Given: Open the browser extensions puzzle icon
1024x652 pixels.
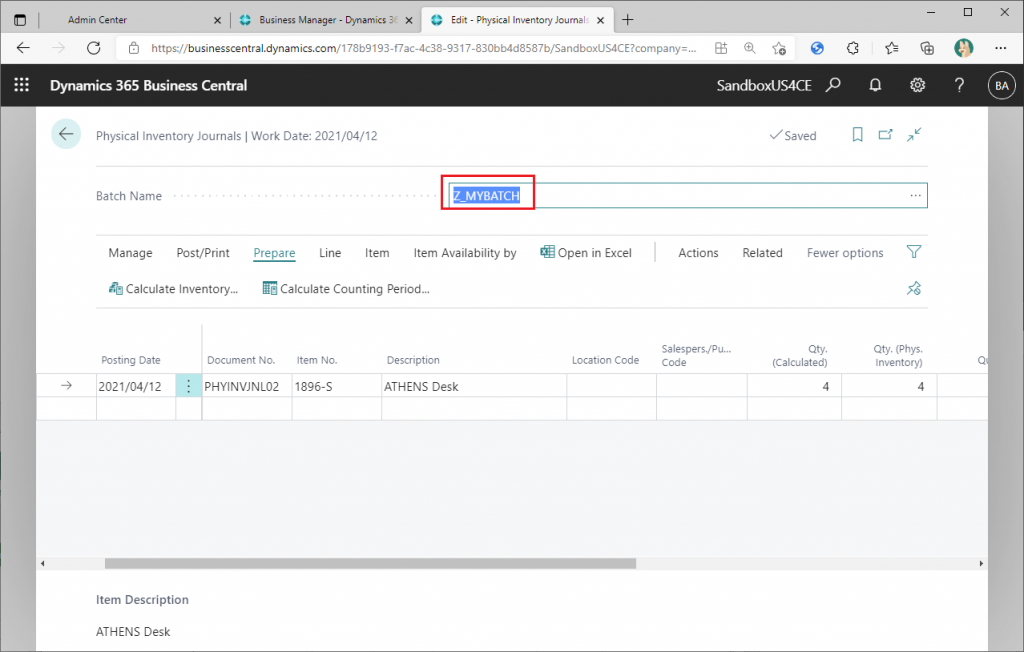Looking at the screenshot, I should click(852, 48).
